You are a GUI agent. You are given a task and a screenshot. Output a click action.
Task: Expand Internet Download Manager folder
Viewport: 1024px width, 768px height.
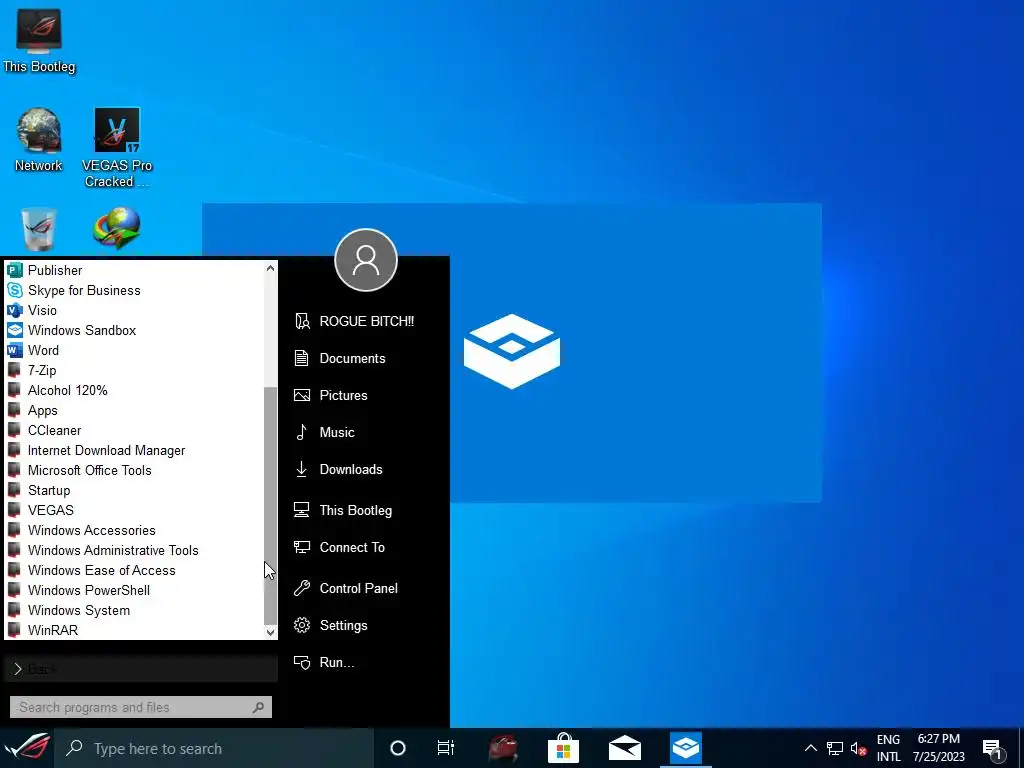point(134,451)
